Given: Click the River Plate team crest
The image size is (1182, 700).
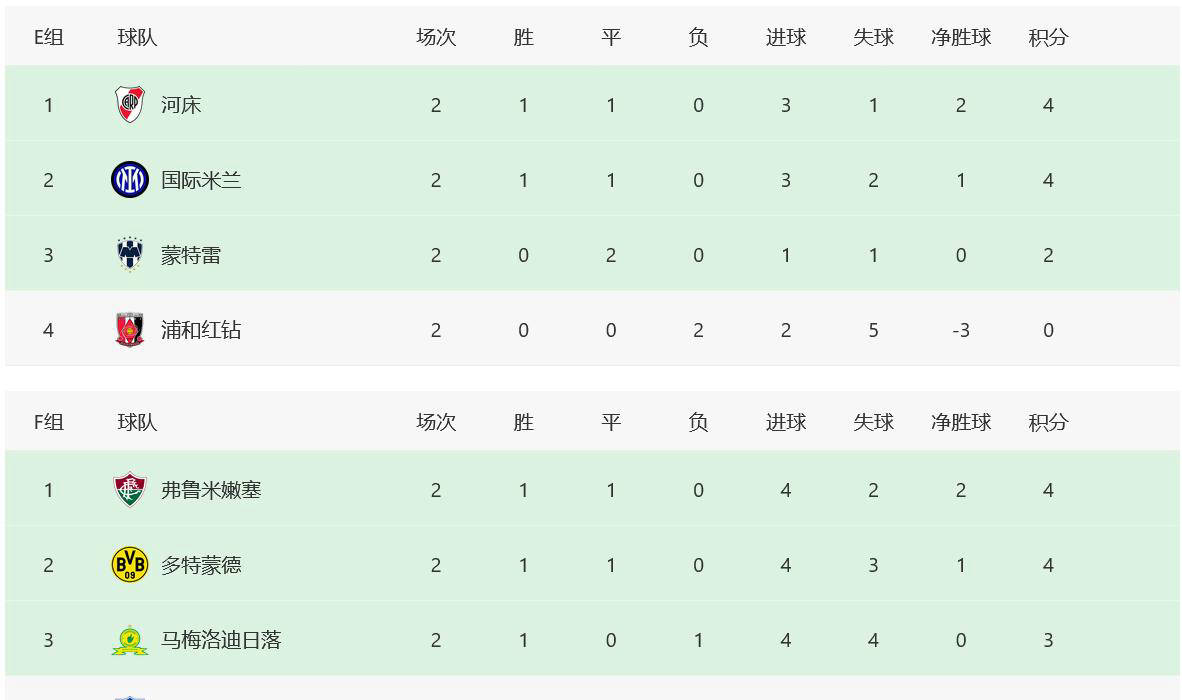Looking at the screenshot, I should pyautogui.click(x=129, y=105).
